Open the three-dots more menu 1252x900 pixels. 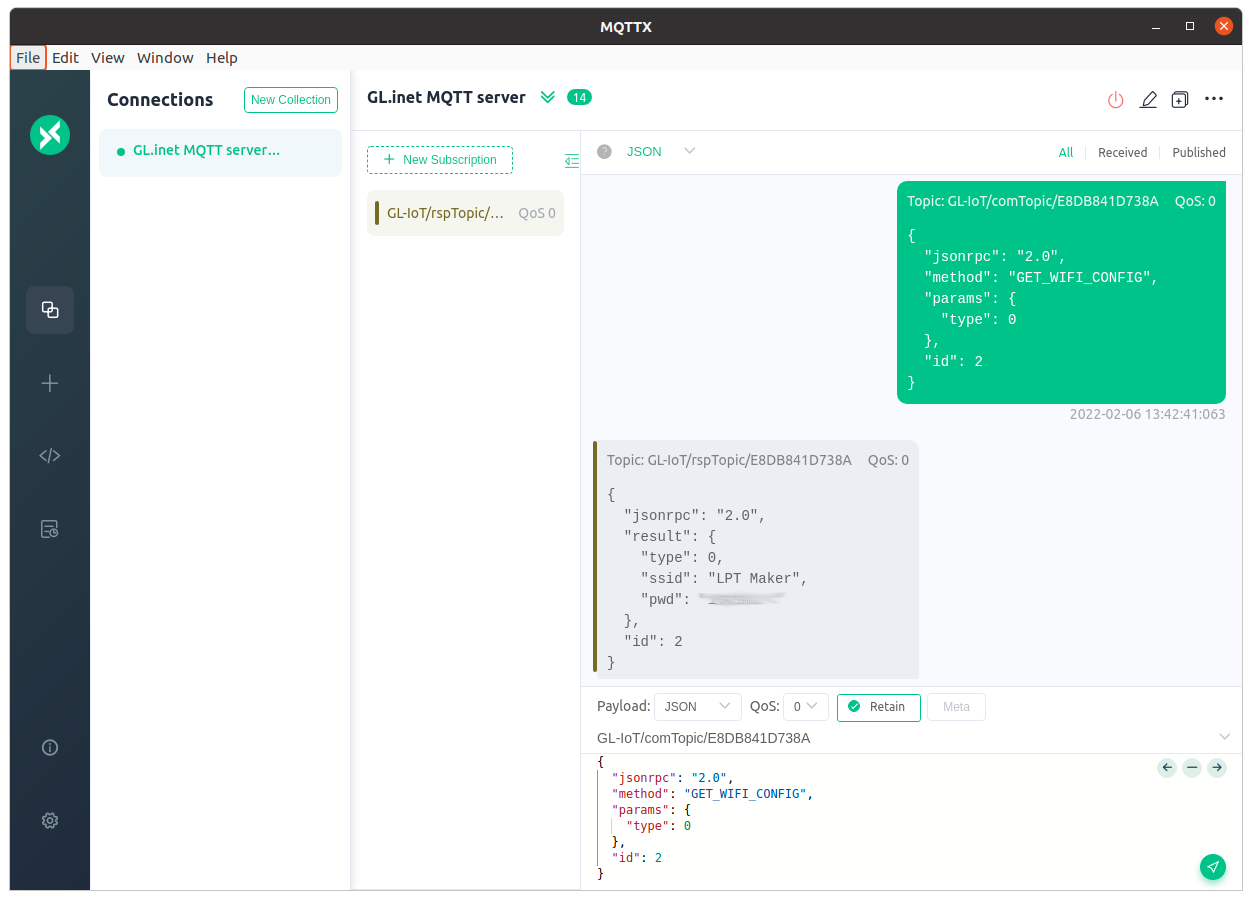tap(1214, 99)
